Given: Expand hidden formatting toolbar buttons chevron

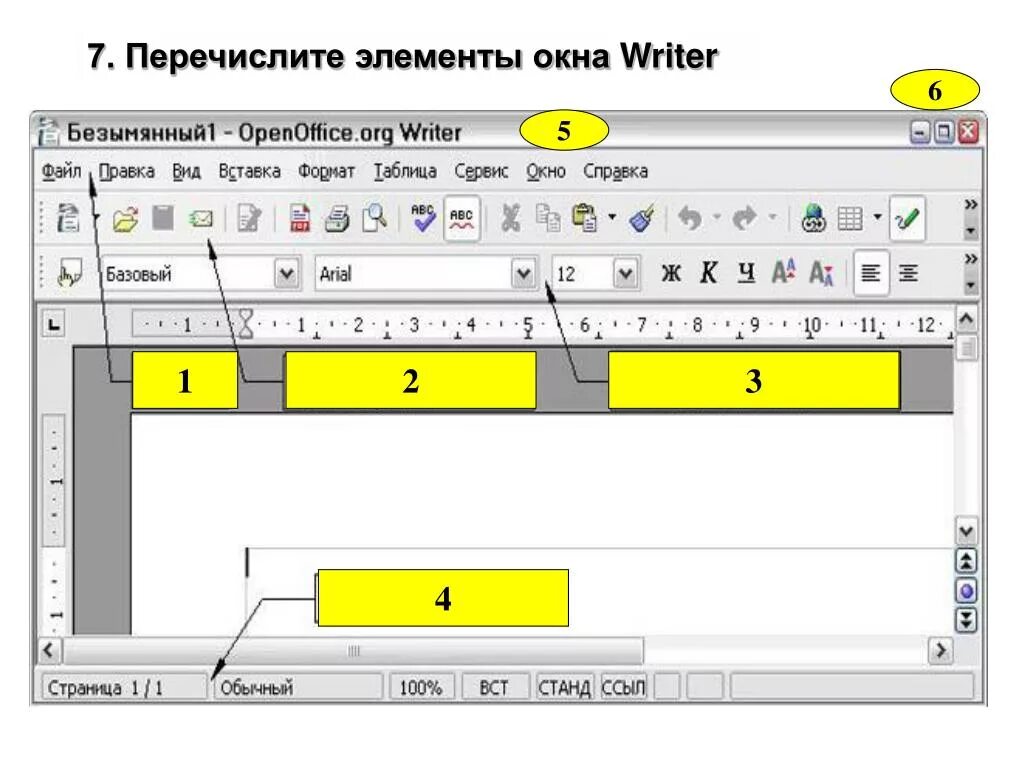Looking at the screenshot, I should coord(970,259).
